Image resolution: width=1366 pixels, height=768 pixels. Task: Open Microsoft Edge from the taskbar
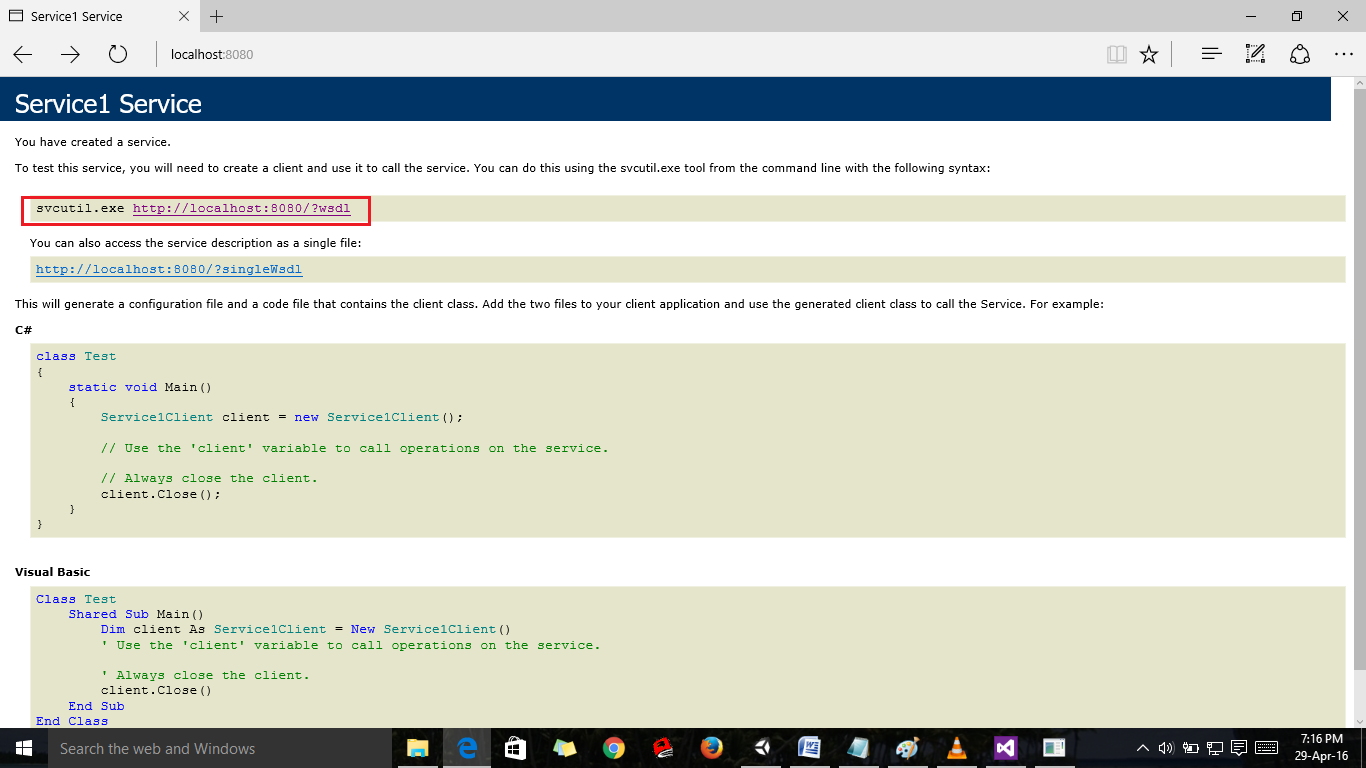click(467, 748)
